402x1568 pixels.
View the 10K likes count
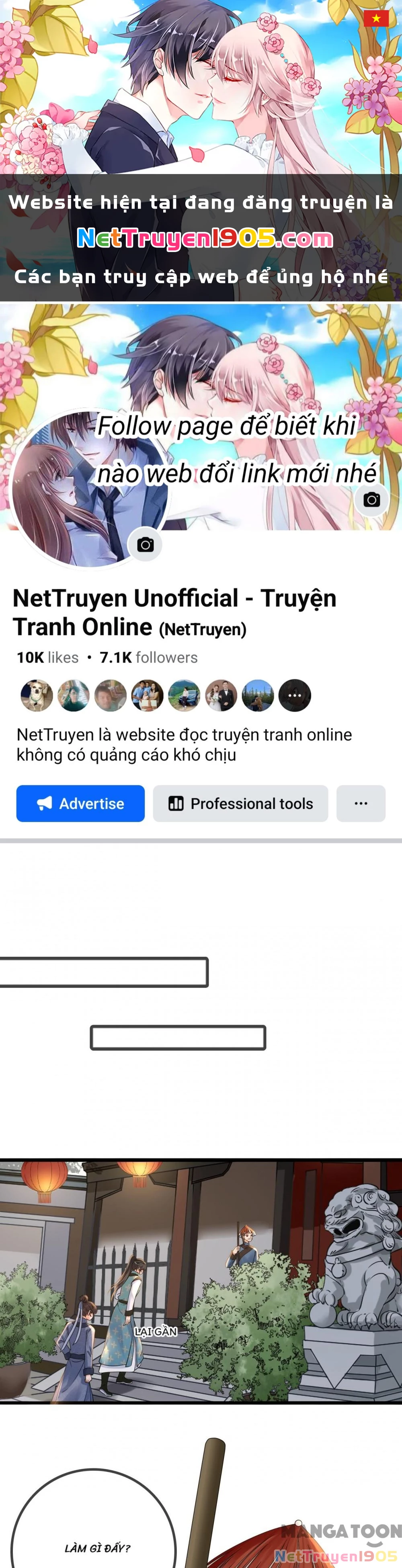point(47,657)
